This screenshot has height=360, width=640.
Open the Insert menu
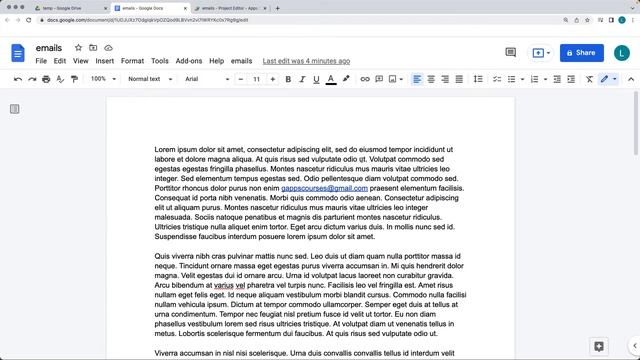(104, 61)
